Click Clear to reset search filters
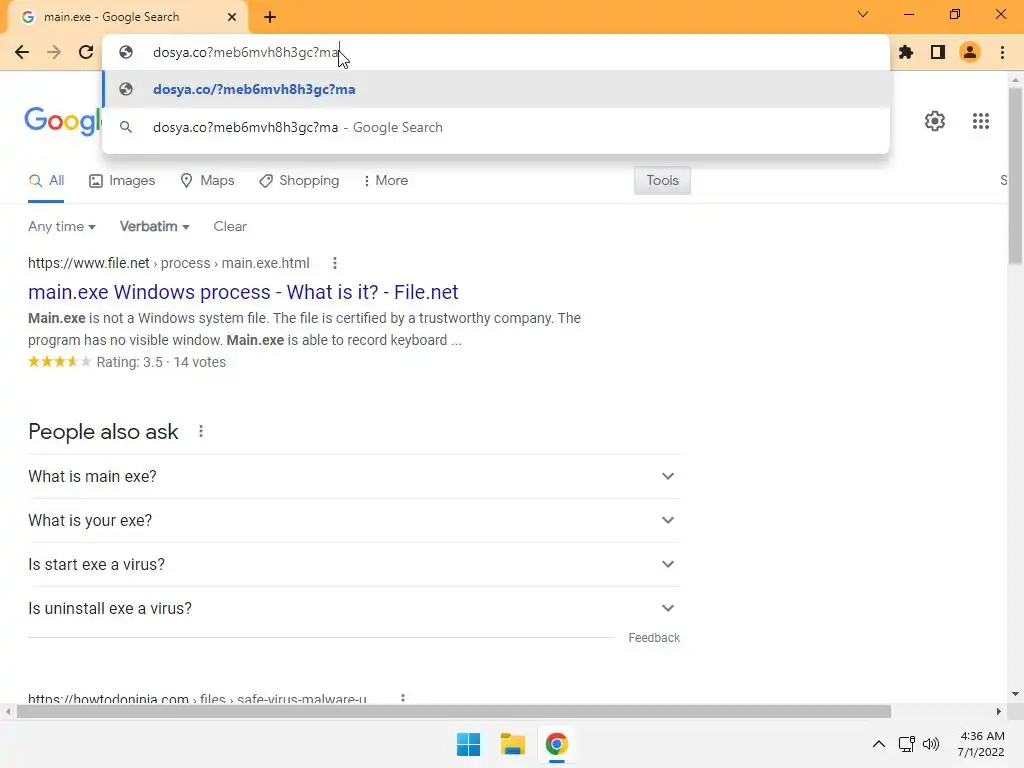The width and height of the screenshot is (1024, 768). tap(230, 227)
